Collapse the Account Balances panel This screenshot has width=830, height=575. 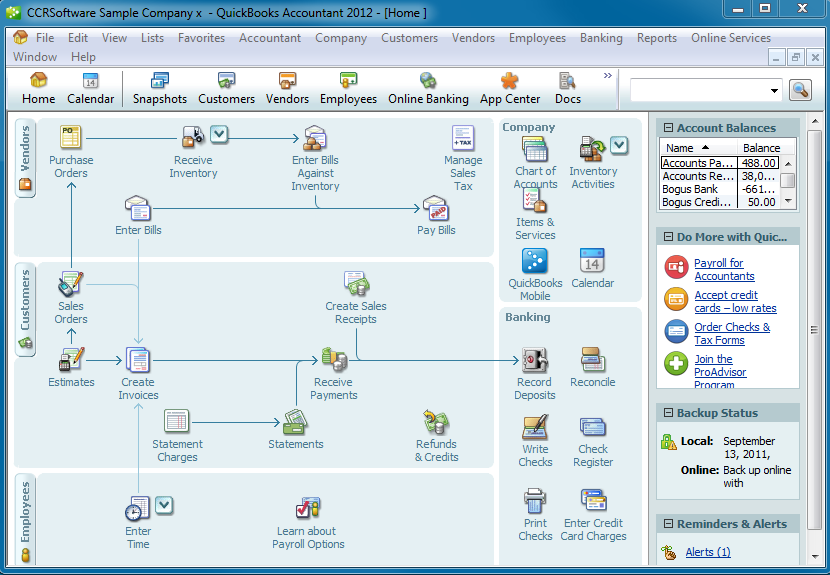(668, 128)
